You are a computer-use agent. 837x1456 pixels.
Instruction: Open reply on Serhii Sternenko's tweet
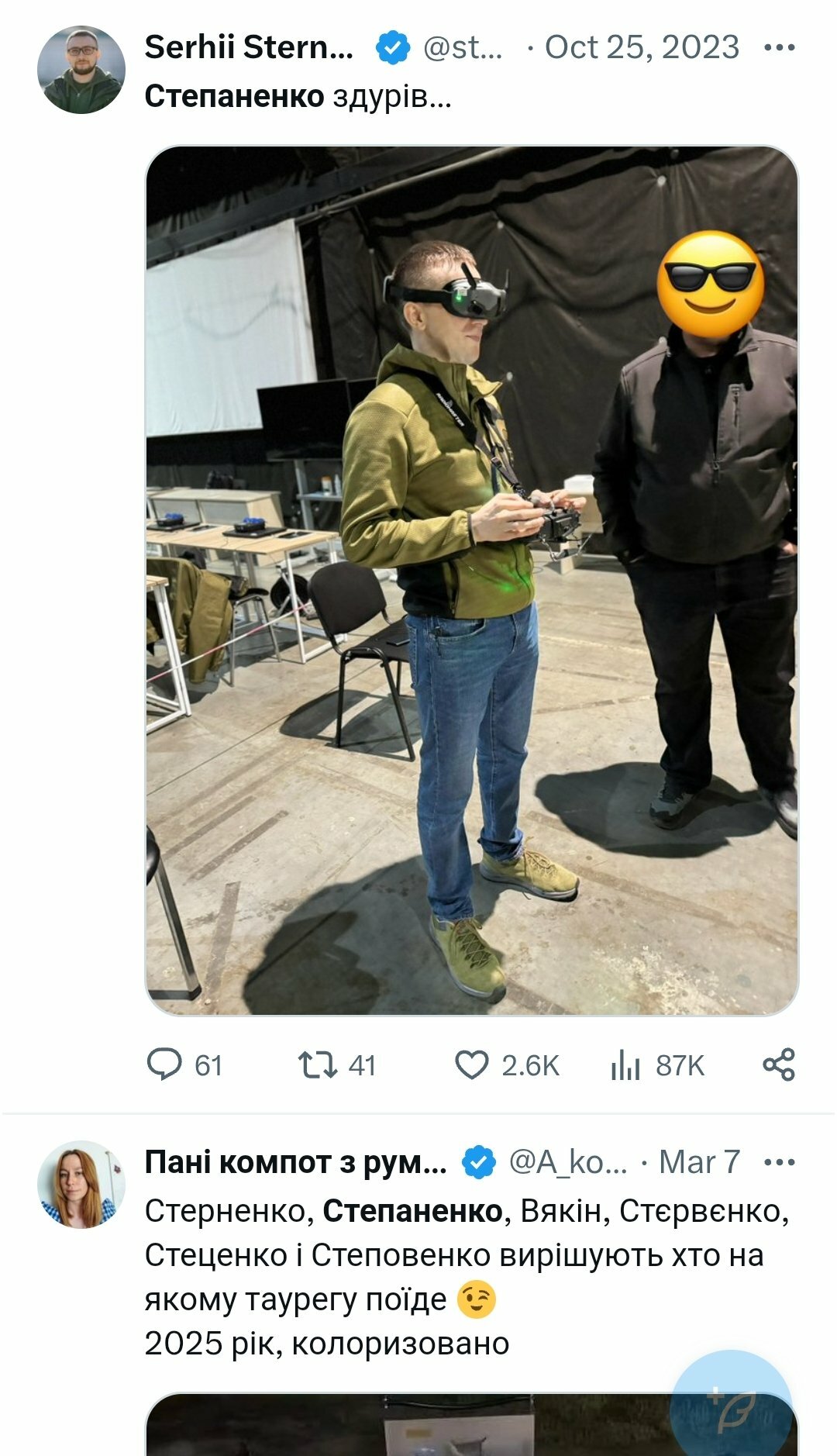[164, 1064]
